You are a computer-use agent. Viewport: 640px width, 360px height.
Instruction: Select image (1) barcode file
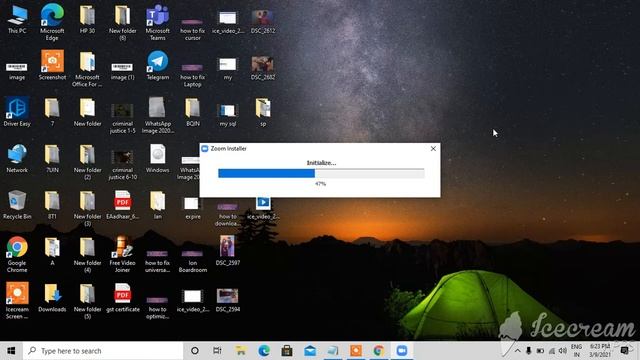122,71
